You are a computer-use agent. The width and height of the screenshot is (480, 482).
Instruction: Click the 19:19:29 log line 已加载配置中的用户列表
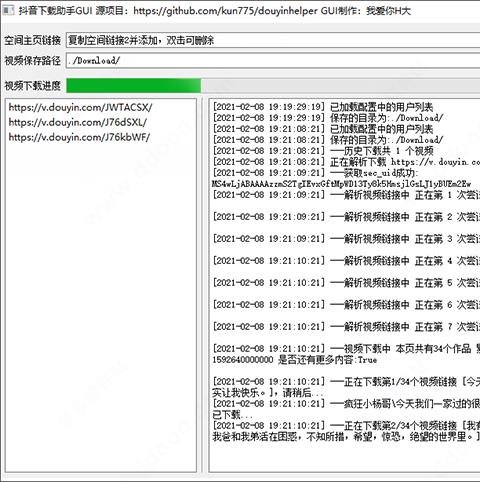(323, 107)
